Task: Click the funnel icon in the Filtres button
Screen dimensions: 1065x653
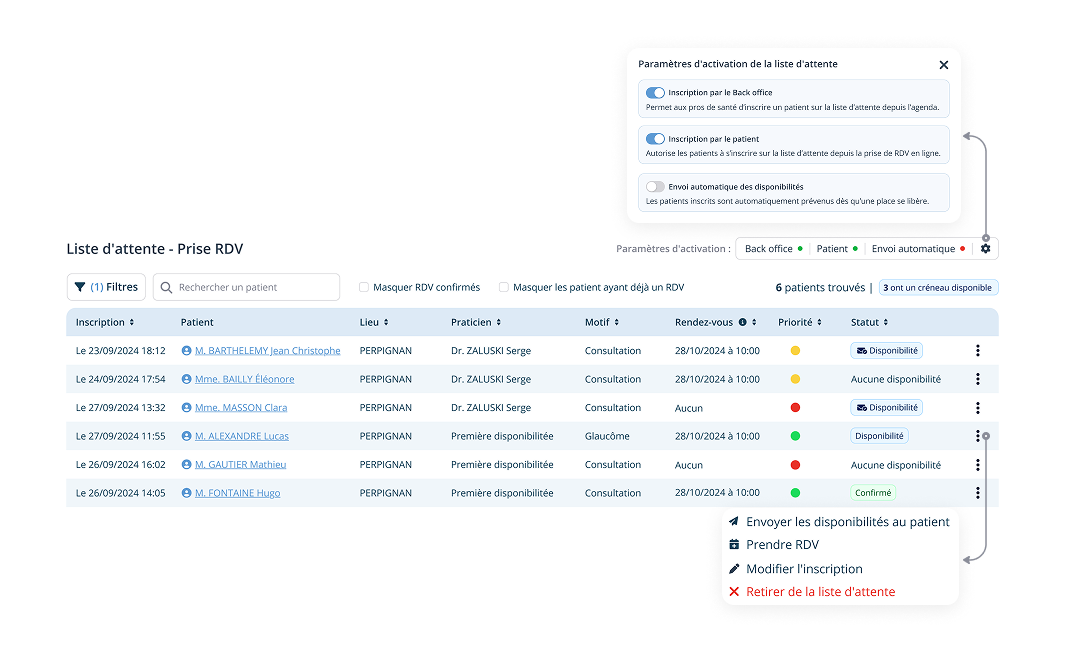Action: (x=80, y=287)
